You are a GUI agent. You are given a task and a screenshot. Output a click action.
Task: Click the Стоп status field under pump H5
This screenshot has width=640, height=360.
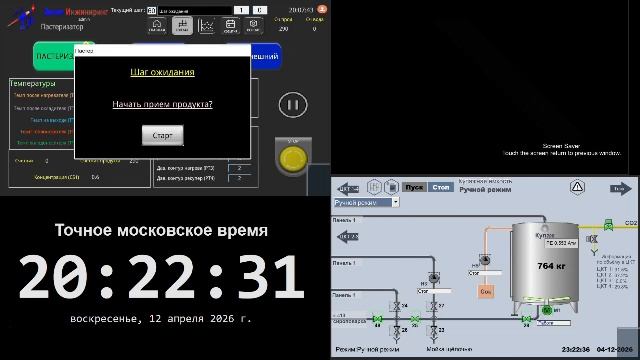tap(434, 291)
